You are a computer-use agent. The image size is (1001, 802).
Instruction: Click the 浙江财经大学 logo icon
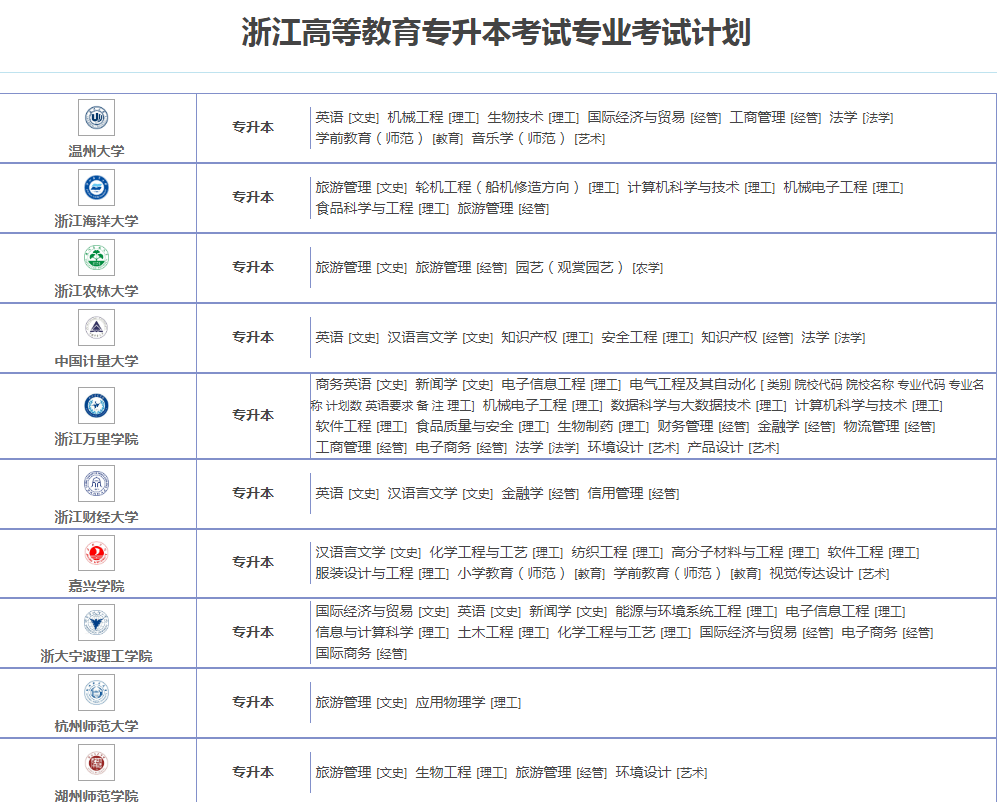pyautogui.click(x=97, y=484)
